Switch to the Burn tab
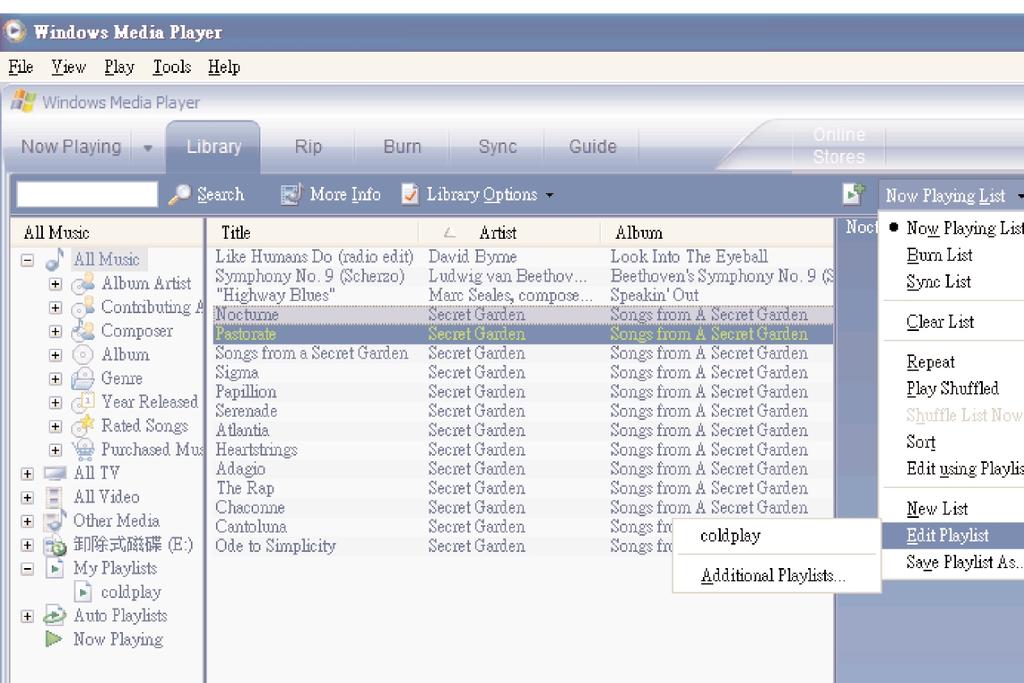The width and height of the screenshot is (1024, 683). 402,146
